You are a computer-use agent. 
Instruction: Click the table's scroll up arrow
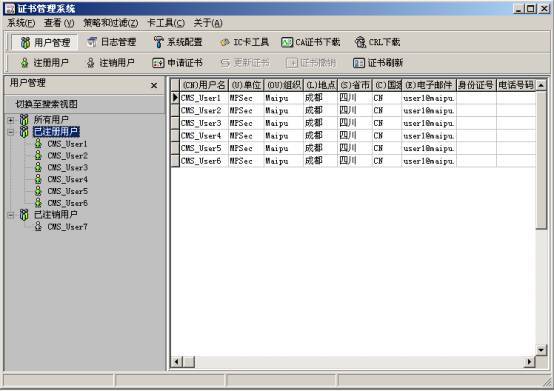coord(541,85)
